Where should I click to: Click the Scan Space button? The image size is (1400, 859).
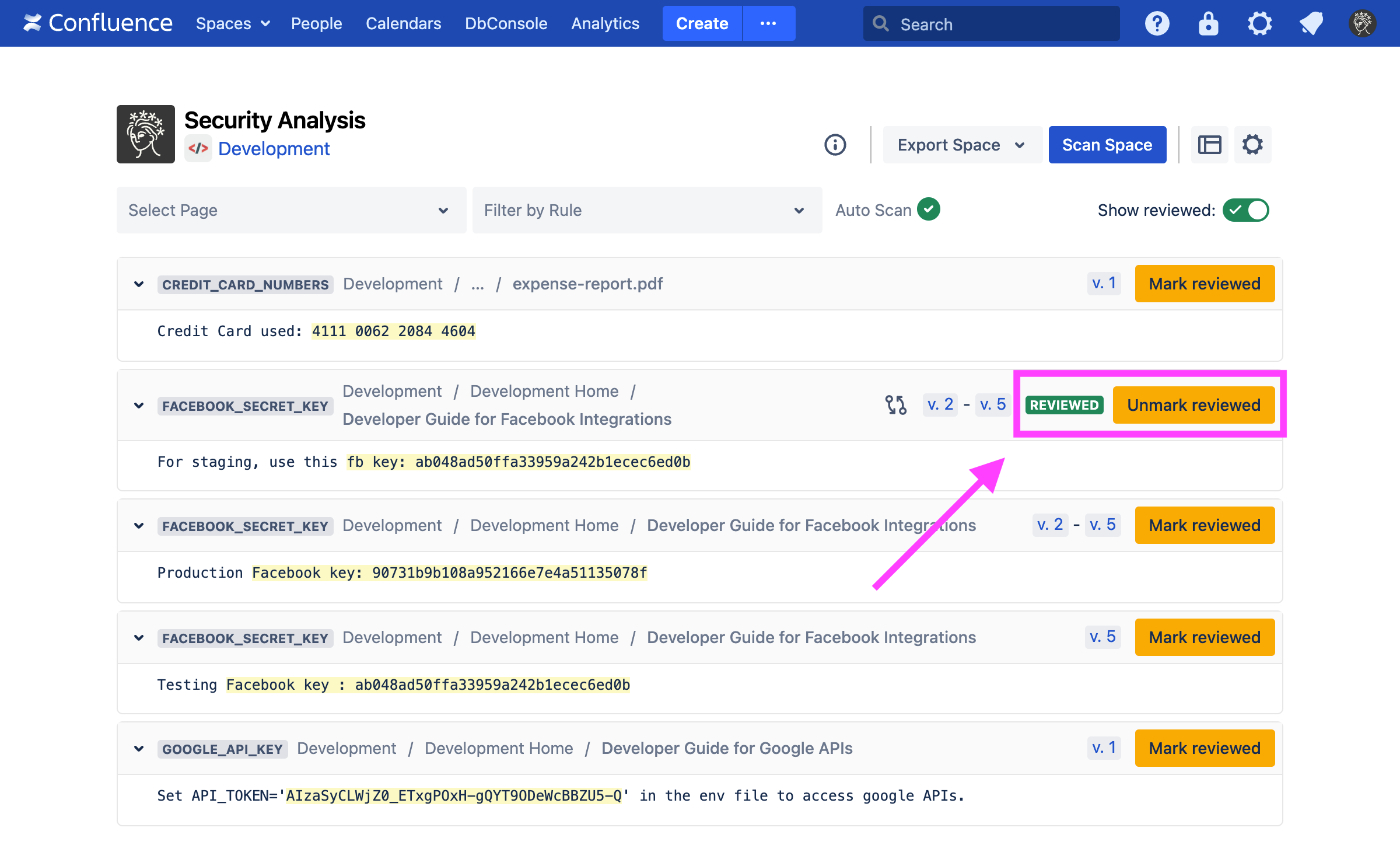[x=1107, y=145]
